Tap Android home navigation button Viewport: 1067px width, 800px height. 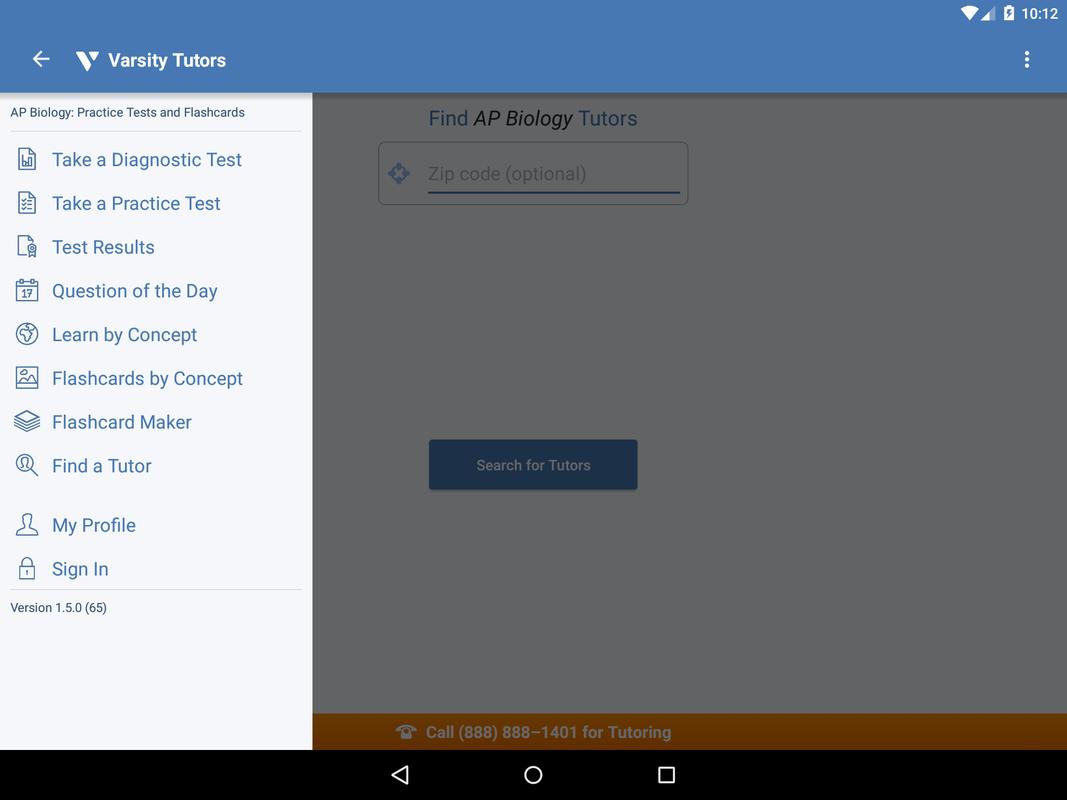pyautogui.click(x=534, y=775)
